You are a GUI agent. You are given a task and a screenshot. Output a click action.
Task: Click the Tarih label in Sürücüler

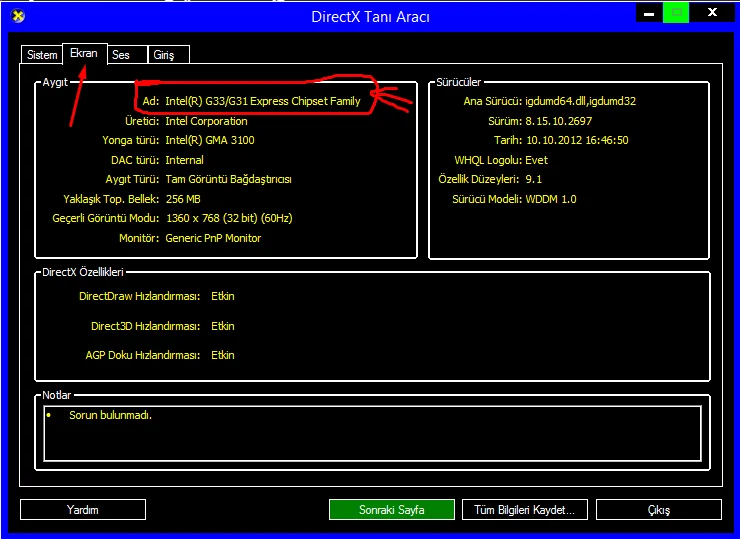pos(508,140)
